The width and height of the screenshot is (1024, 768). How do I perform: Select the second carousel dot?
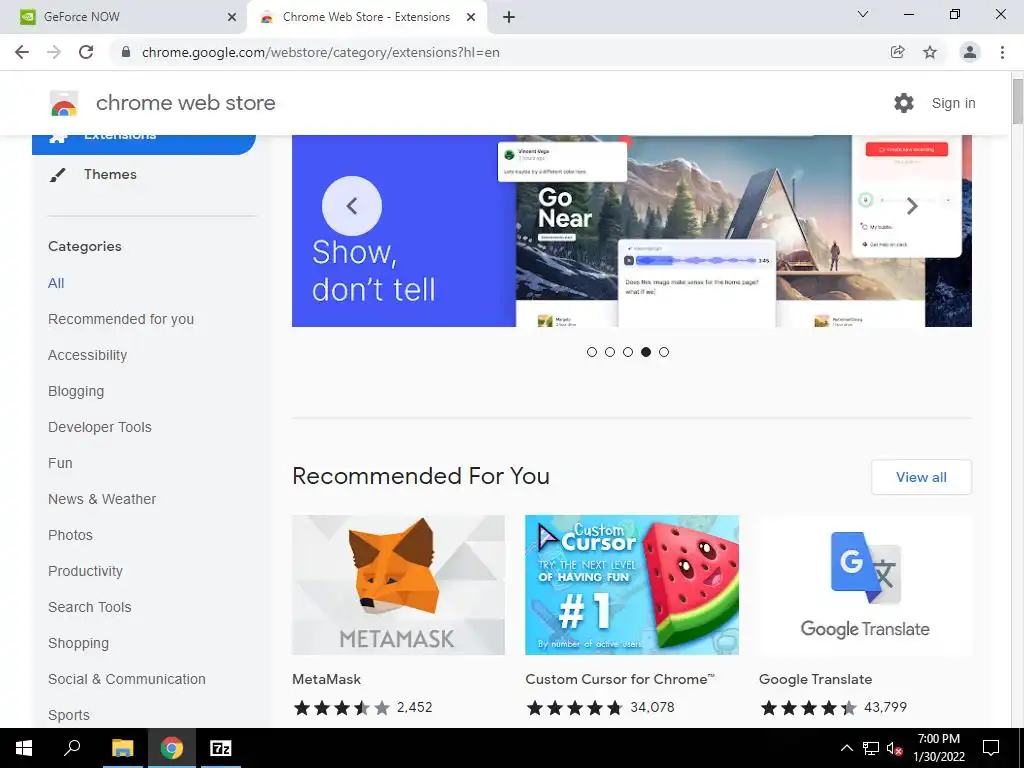click(x=610, y=352)
